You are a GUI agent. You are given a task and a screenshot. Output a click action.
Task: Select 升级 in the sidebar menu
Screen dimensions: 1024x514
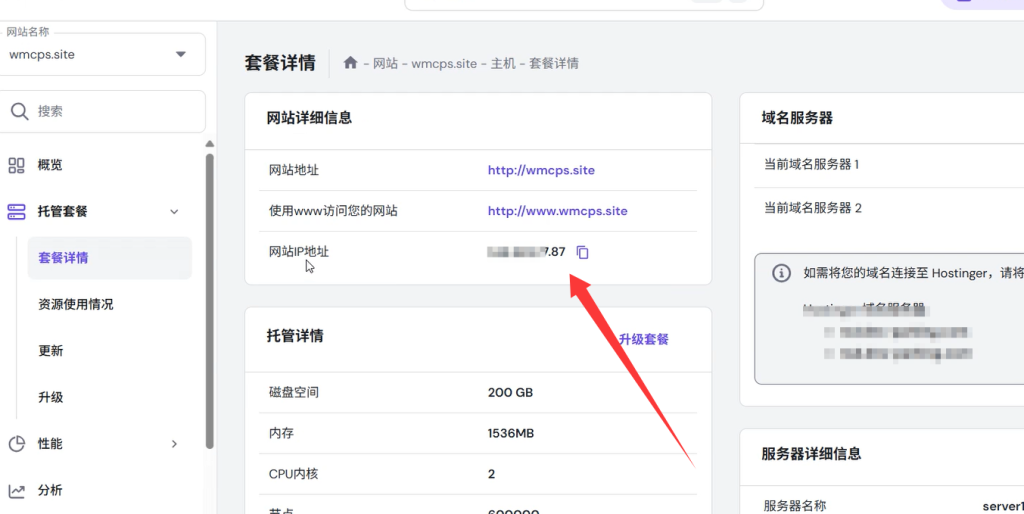point(51,397)
